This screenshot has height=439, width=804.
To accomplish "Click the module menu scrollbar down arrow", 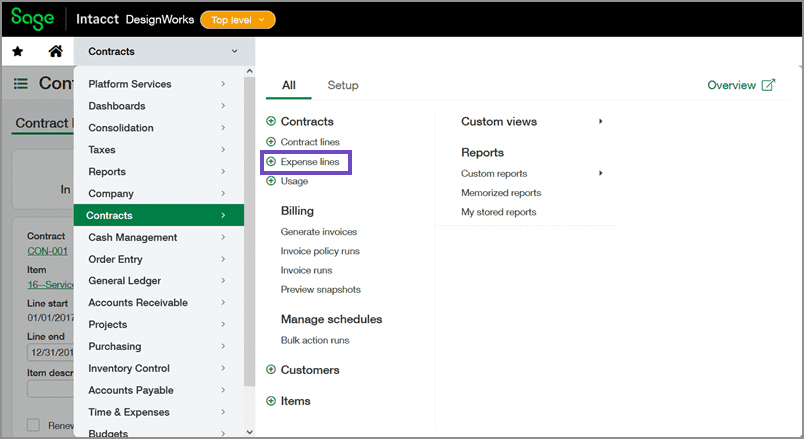I will tap(249, 432).
